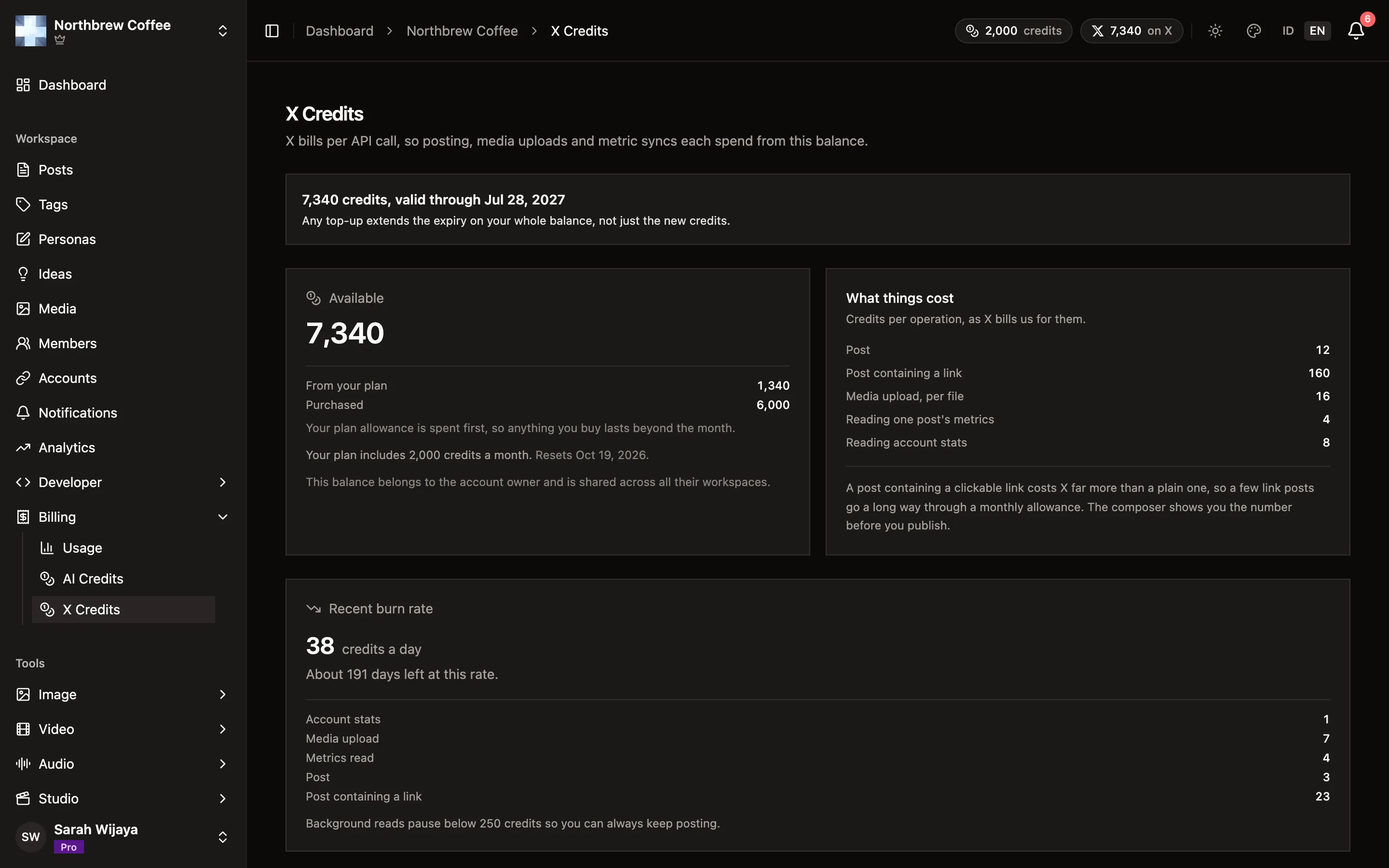The height and width of the screenshot is (868, 1389).
Task: Click the 7,340 on X pill
Action: tap(1131, 31)
